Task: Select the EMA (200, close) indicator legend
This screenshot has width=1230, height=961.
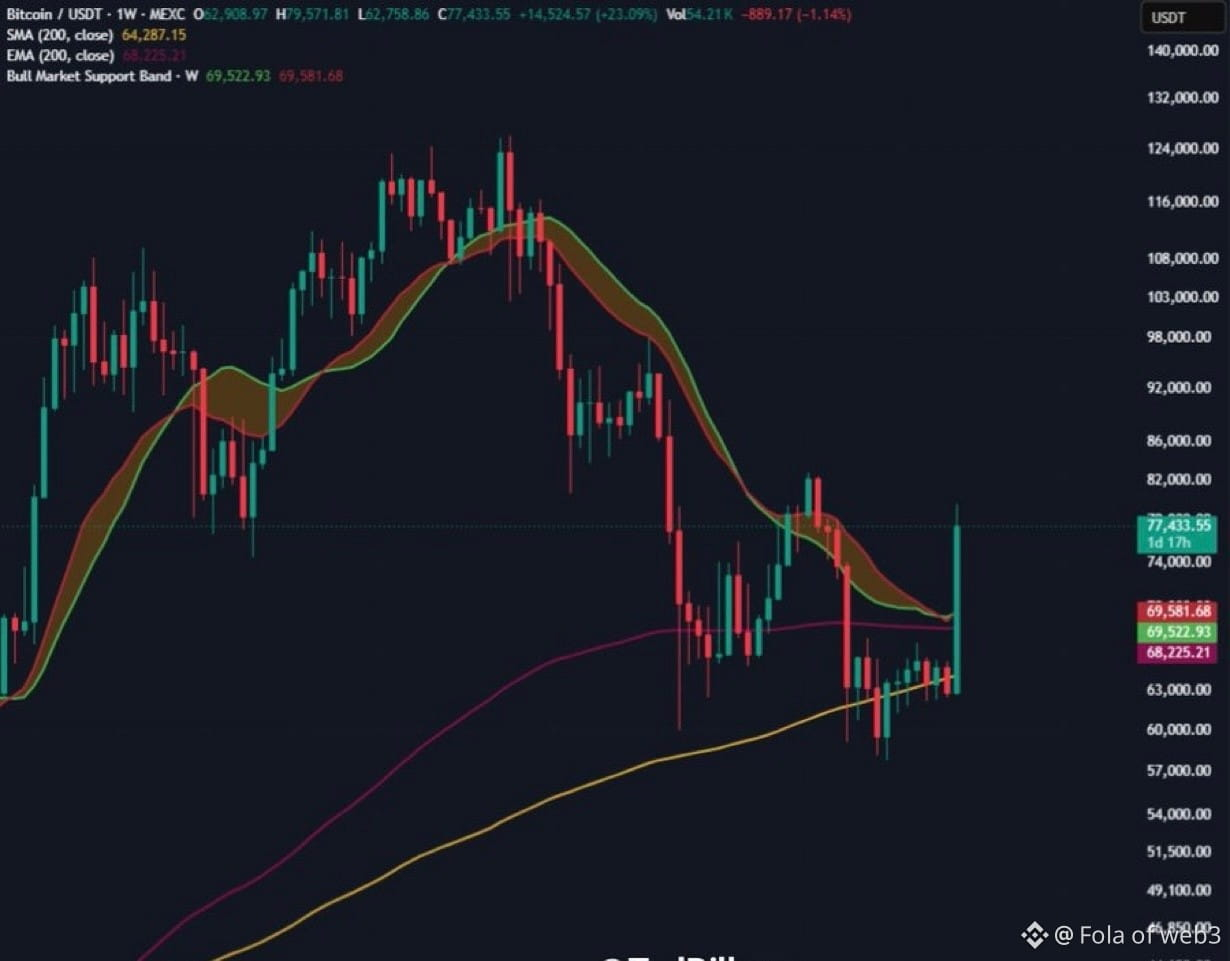Action: click(x=59, y=55)
